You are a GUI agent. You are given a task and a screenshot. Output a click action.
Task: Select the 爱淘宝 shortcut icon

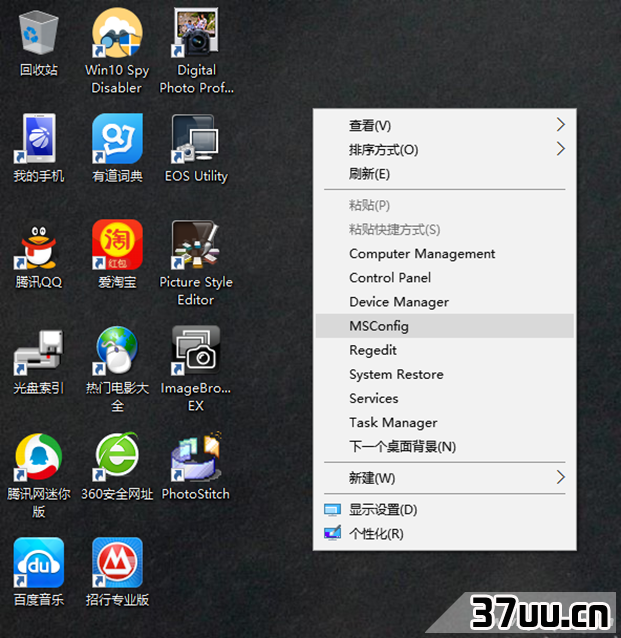coord(117,245)
